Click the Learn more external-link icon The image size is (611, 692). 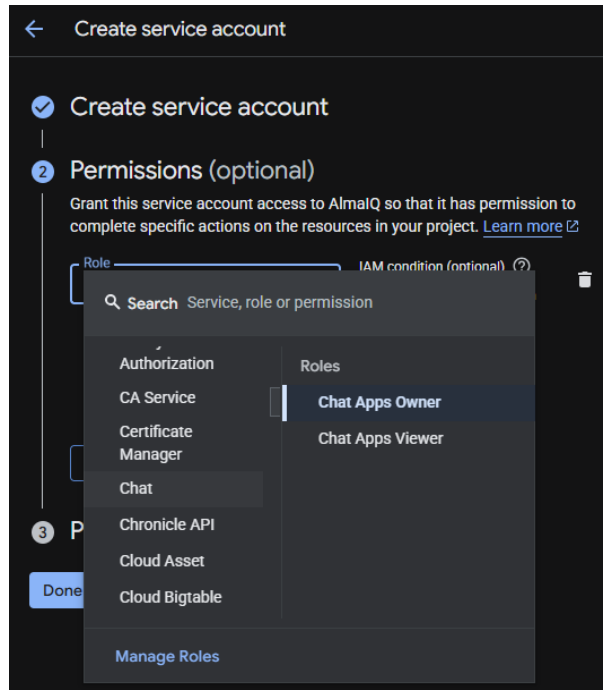click(573, 226)
